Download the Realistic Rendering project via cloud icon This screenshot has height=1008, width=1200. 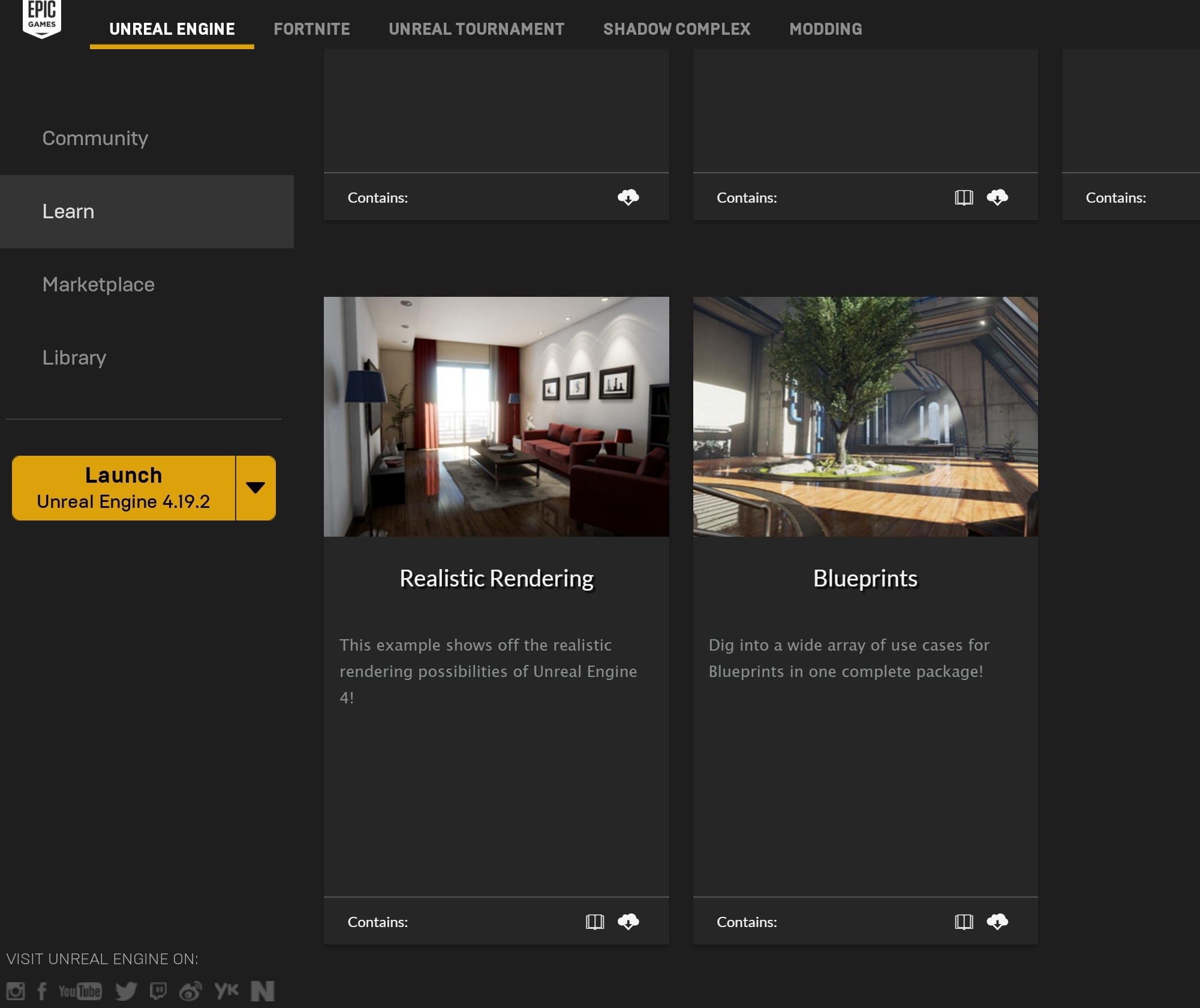click(x=628, y=921)
